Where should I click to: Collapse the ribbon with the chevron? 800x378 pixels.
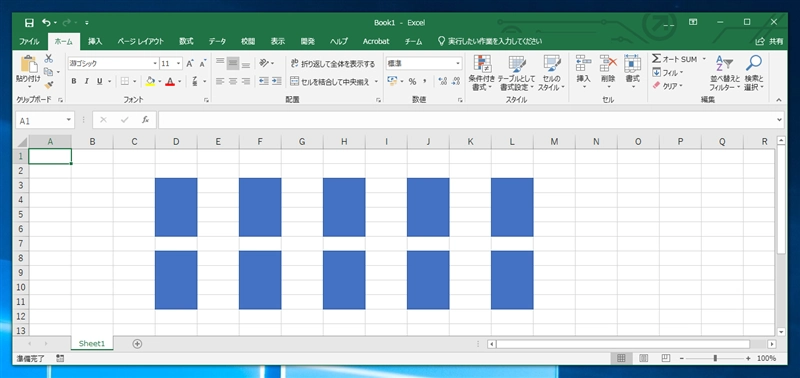pos(779,100)
